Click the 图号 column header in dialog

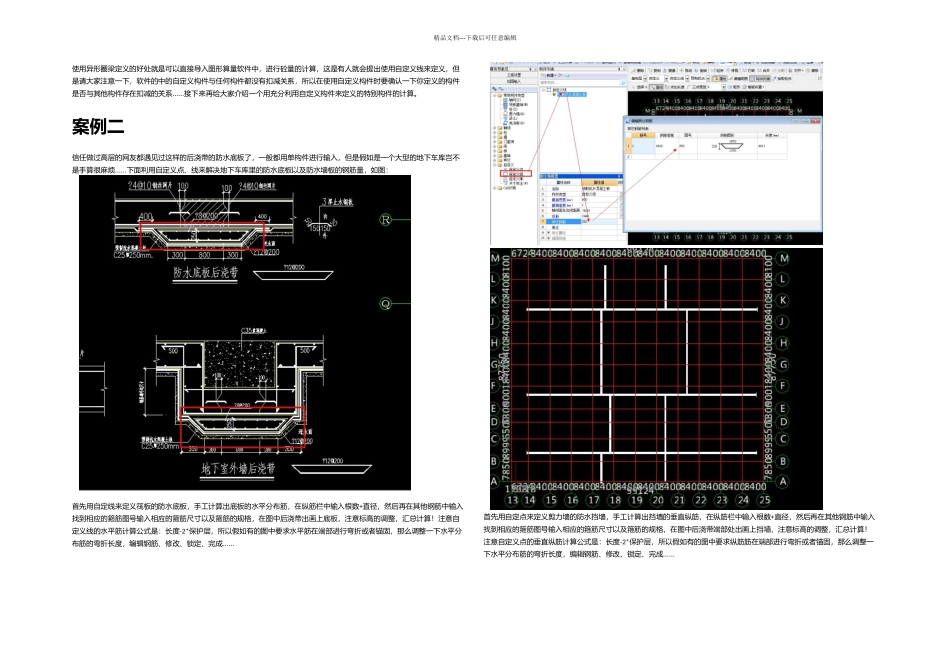688,135
